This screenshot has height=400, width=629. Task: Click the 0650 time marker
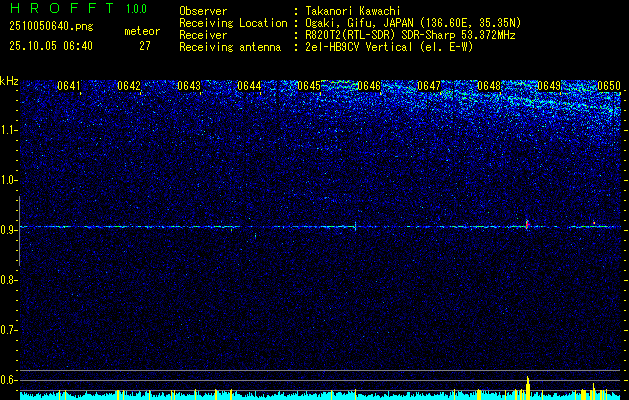pyautogui.click(x=609, y=86)
